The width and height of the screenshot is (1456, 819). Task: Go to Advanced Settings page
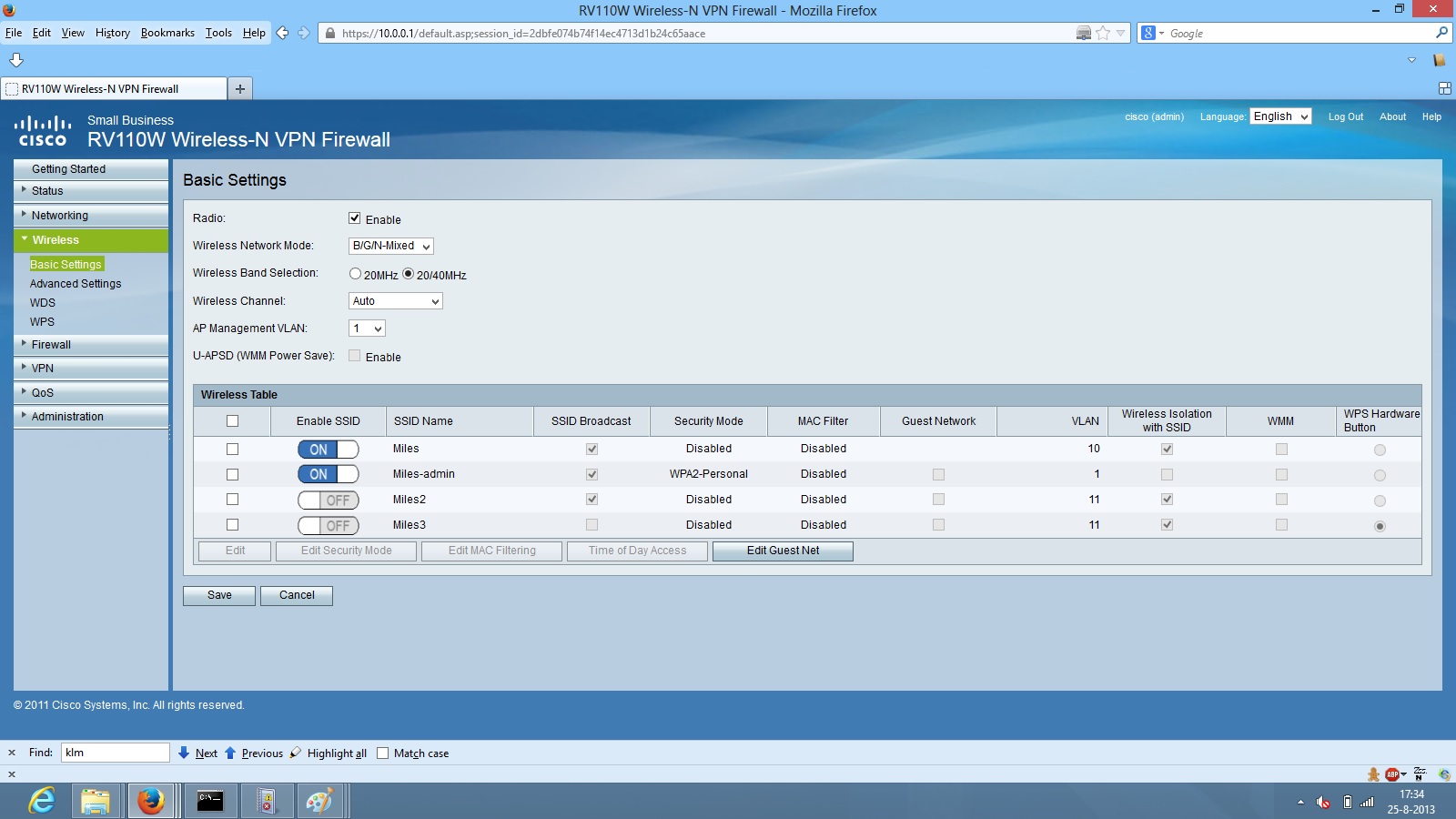76,284
